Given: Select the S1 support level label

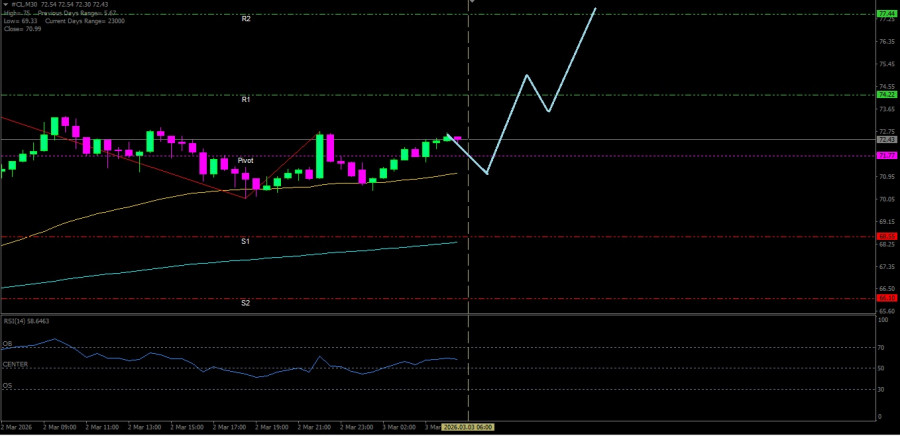Looking at the screenshot, I should 246,241.
